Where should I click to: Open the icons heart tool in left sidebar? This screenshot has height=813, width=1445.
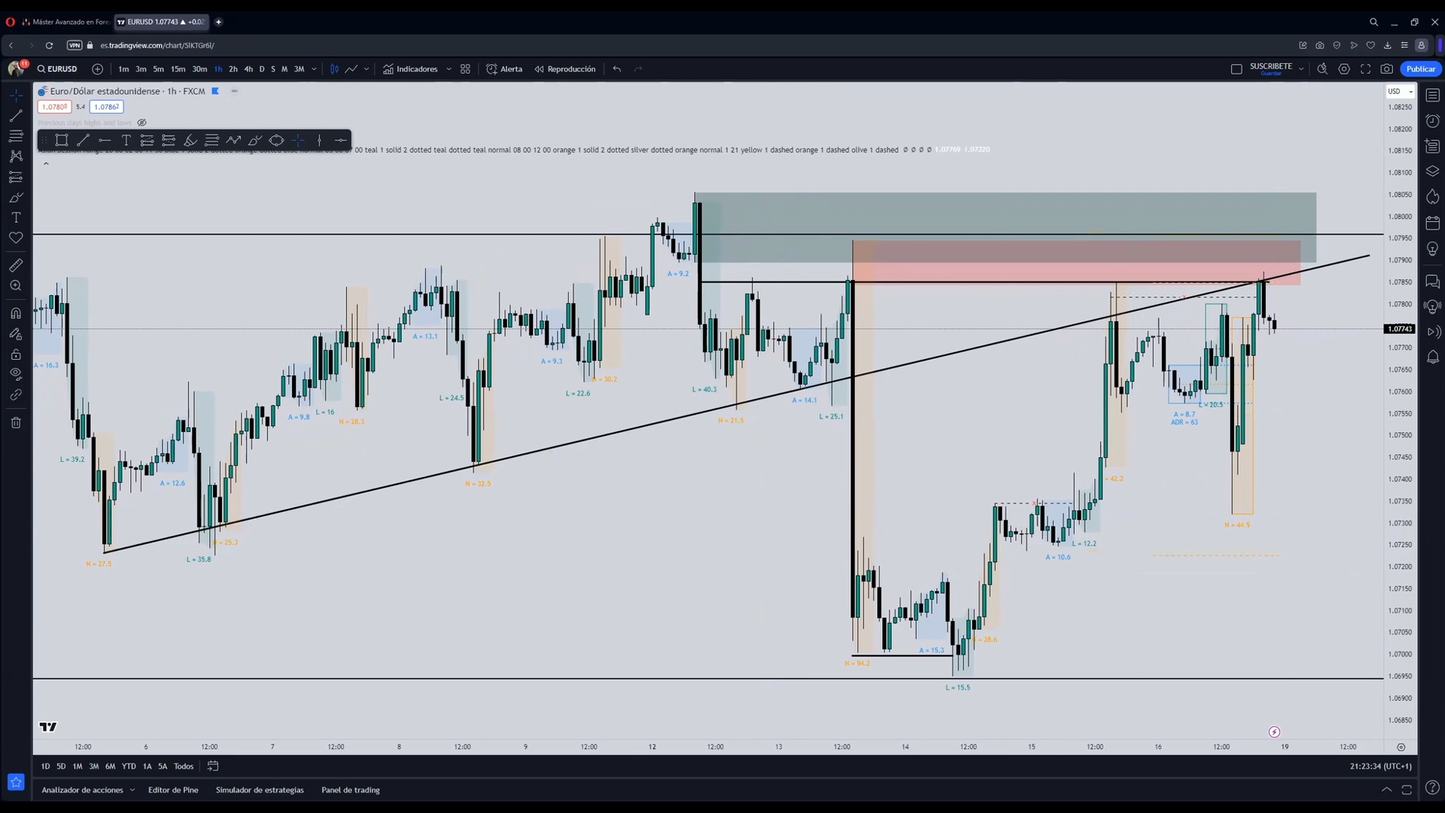(16, 238)
